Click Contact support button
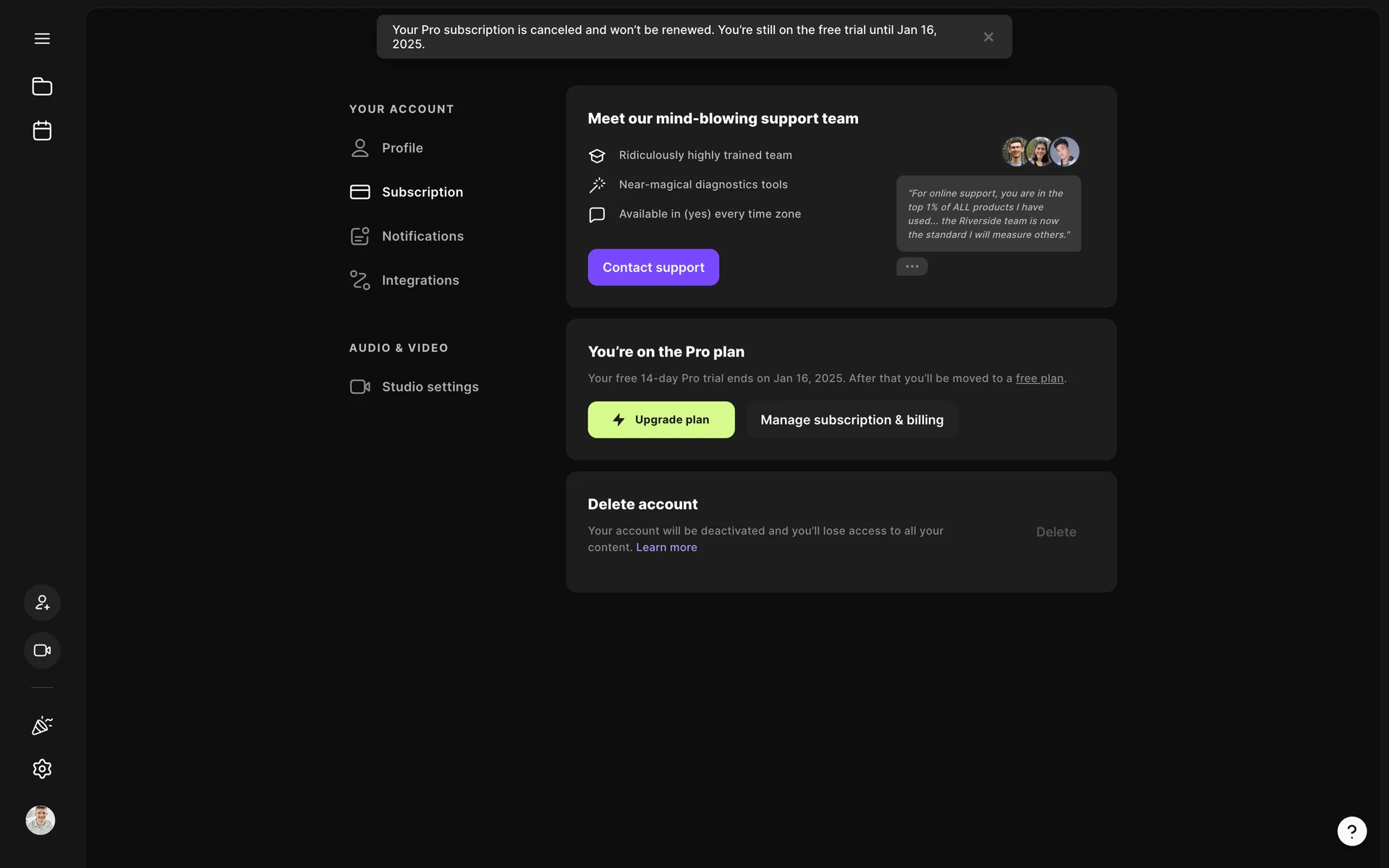Screen dimensions: 1389x868 point(653,268)
